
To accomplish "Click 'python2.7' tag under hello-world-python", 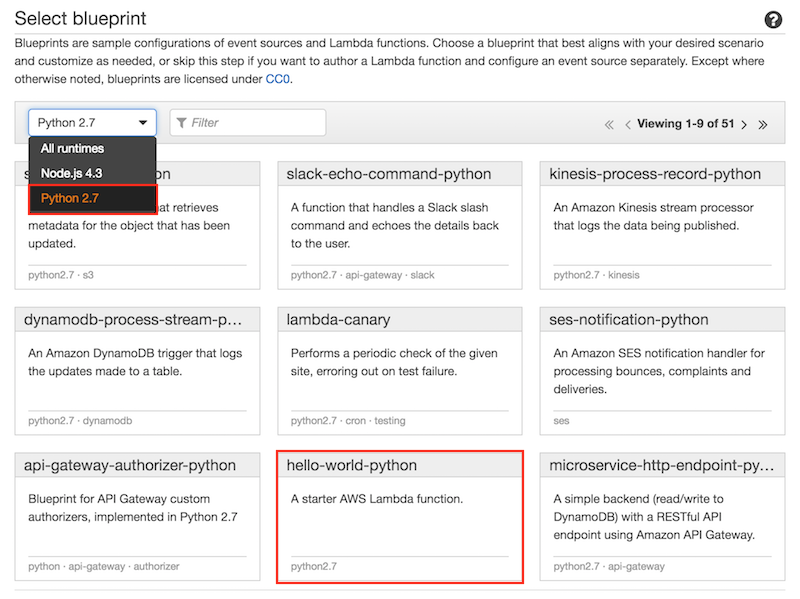I will click(x=313, y=566).
